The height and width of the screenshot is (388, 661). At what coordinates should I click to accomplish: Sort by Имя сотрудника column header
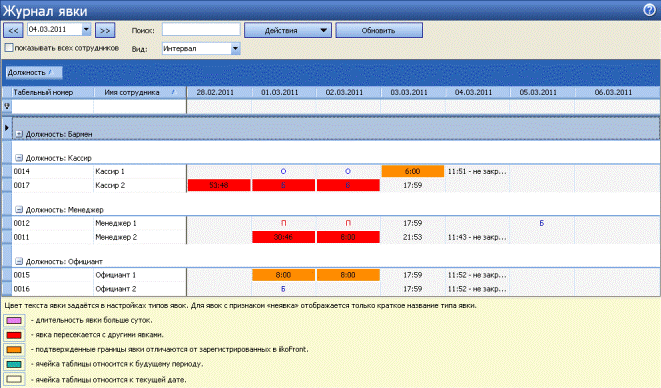(140, 92)
